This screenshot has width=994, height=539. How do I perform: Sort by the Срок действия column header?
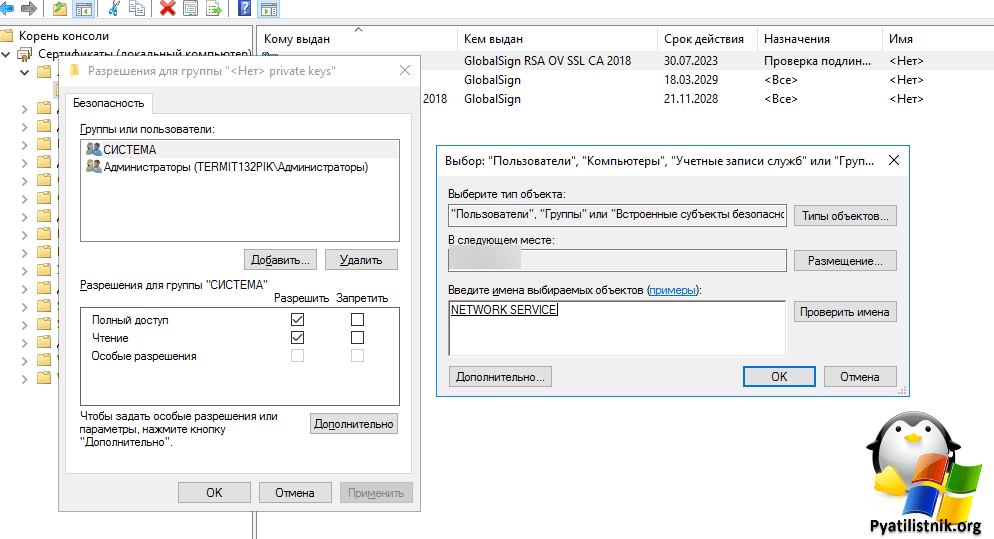pos(703,39)
